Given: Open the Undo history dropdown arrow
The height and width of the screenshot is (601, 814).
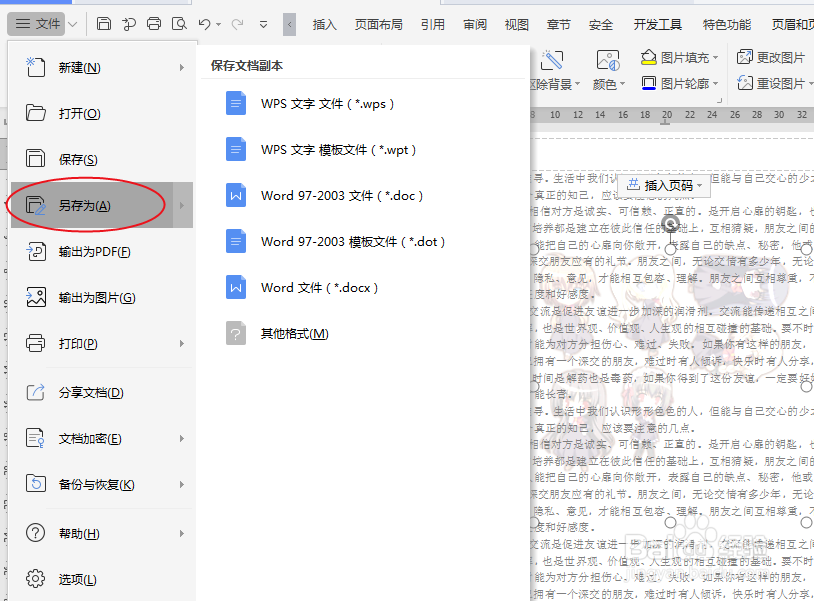Looking at the screenshot, I should [219, 24].
